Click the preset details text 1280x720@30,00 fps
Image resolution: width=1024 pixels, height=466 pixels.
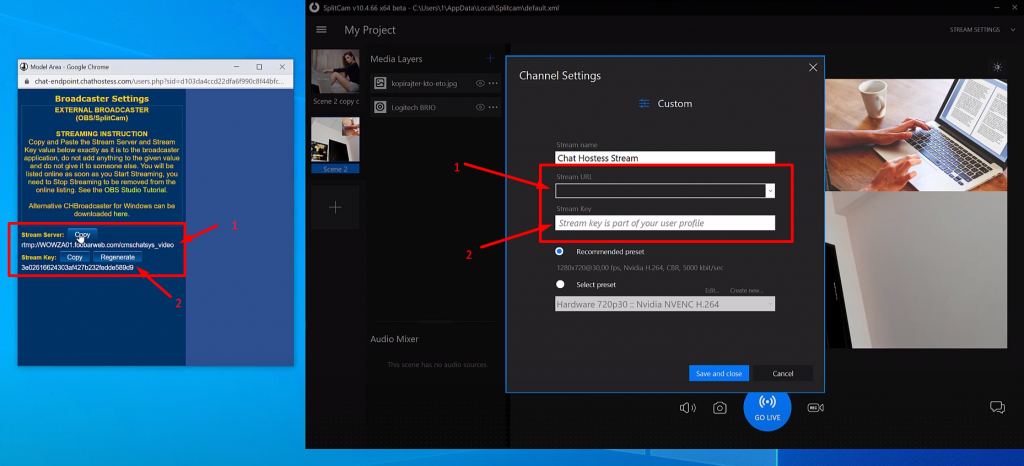[639, 268]
